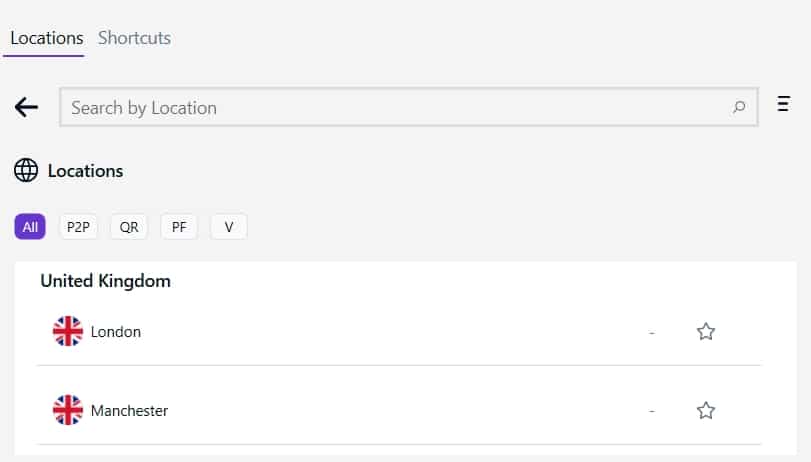811x462 pixels.
Task: Open the list menu icon beside search
Action: [784, 103]
